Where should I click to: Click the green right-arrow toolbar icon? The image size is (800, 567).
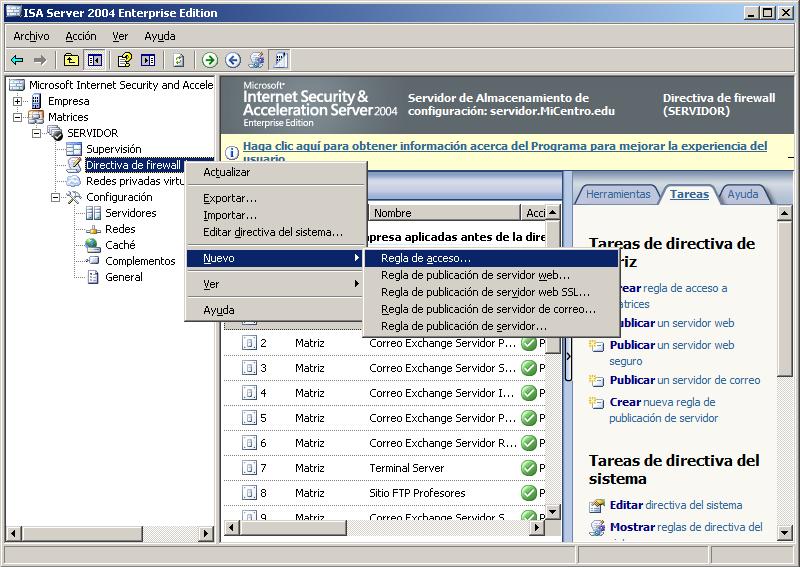210,60
